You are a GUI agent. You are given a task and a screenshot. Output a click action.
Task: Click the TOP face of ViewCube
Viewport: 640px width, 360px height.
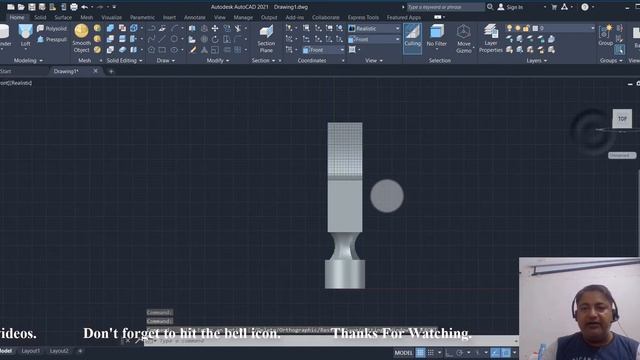(x=622, y=119)
